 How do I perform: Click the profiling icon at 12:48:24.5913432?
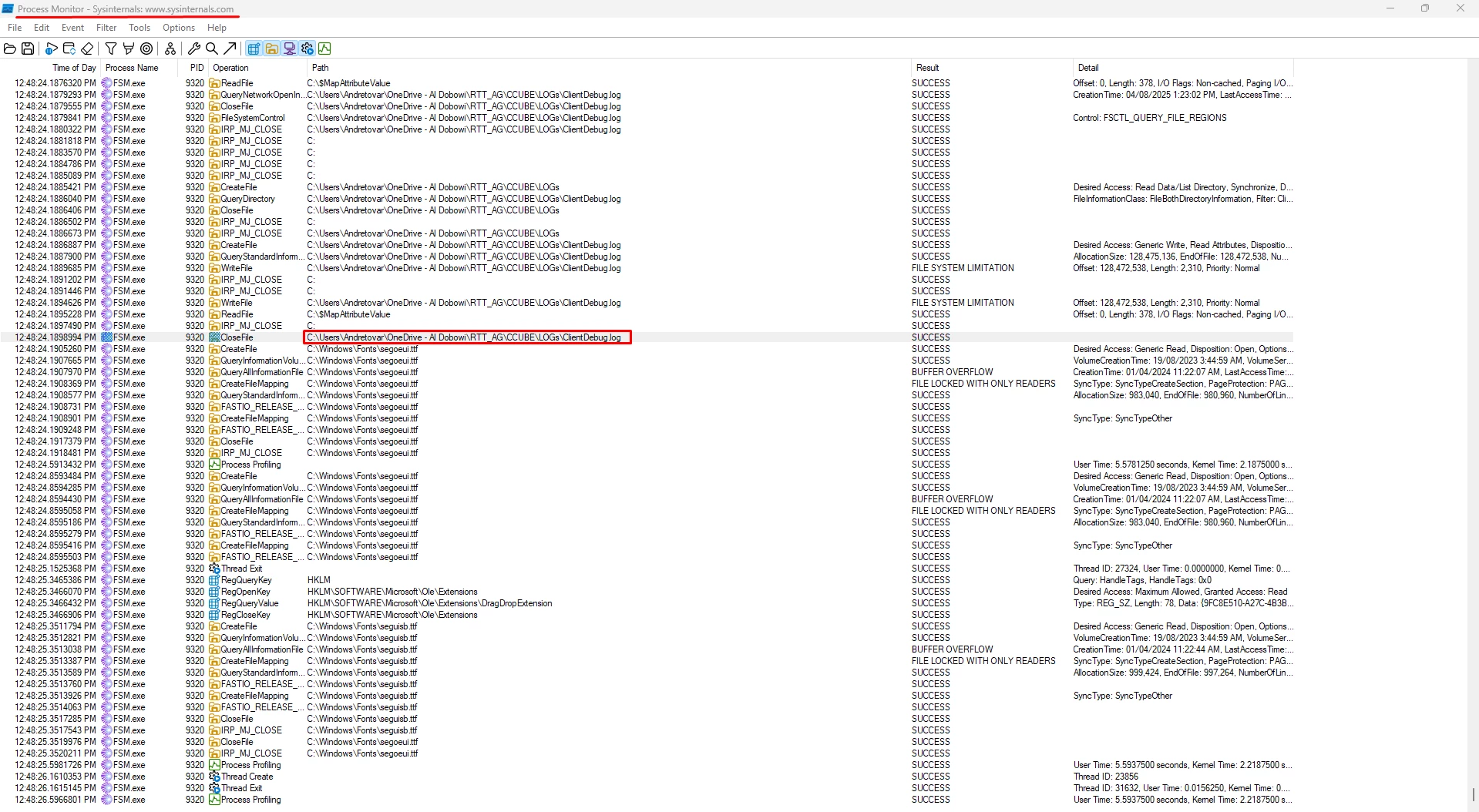214,465
